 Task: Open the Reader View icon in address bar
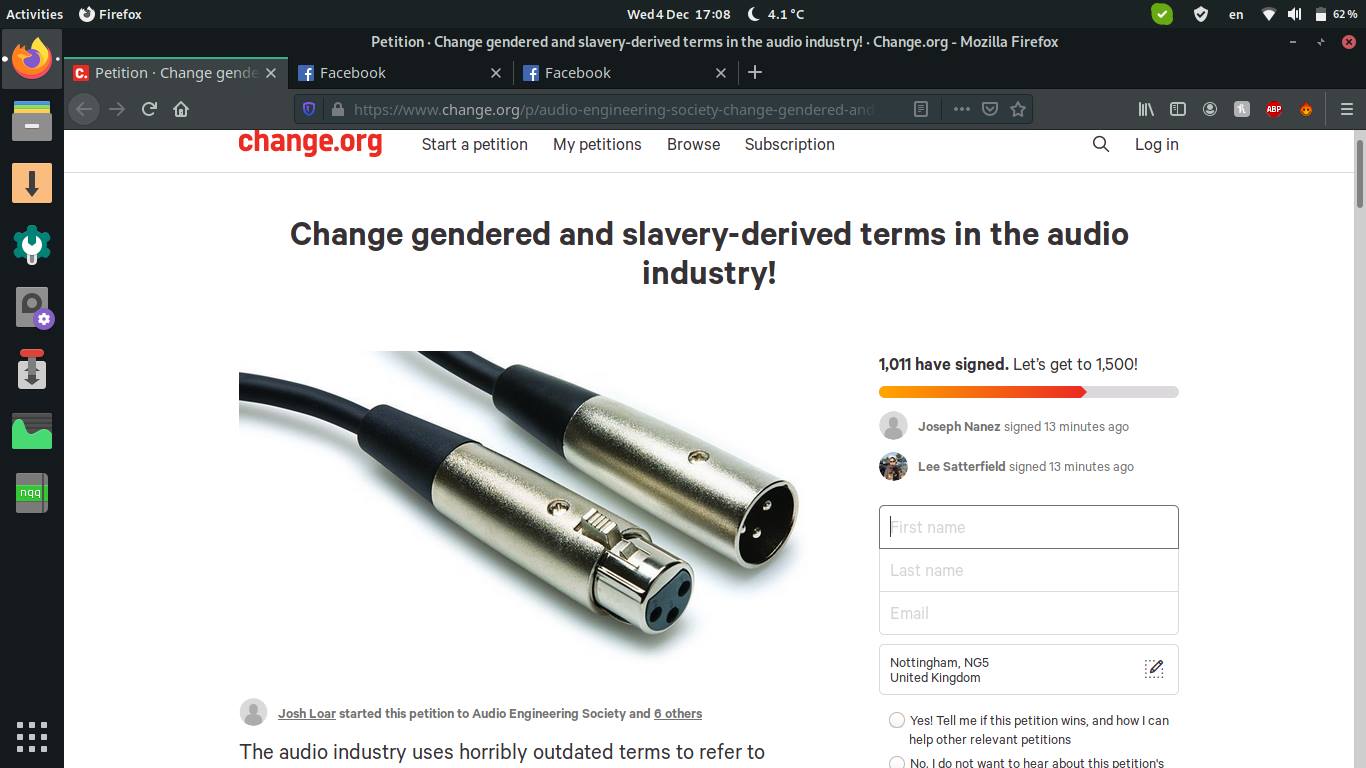tap(921, 109)
